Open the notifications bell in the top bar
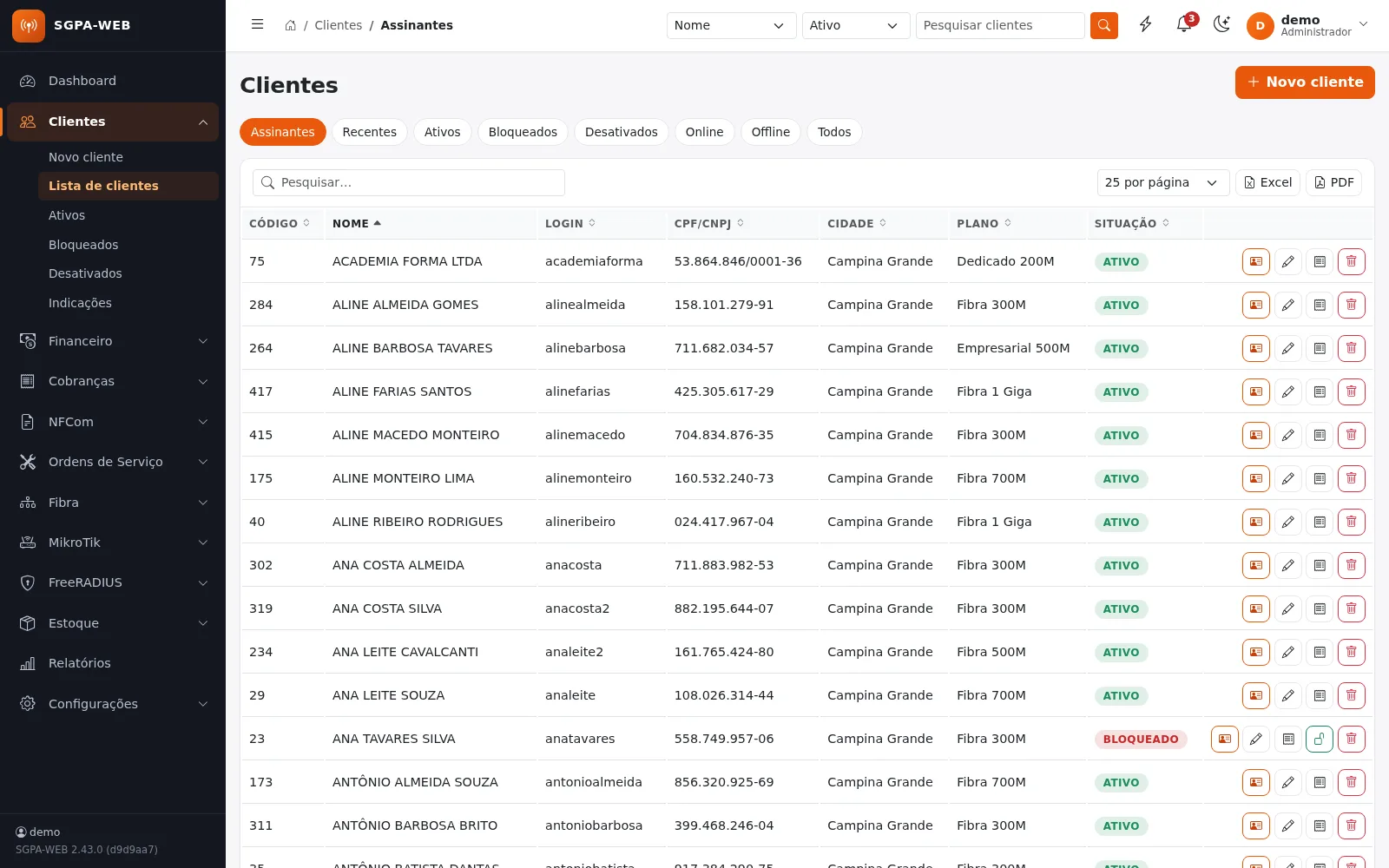1389x868 pixels. (x=1184, y=25)
